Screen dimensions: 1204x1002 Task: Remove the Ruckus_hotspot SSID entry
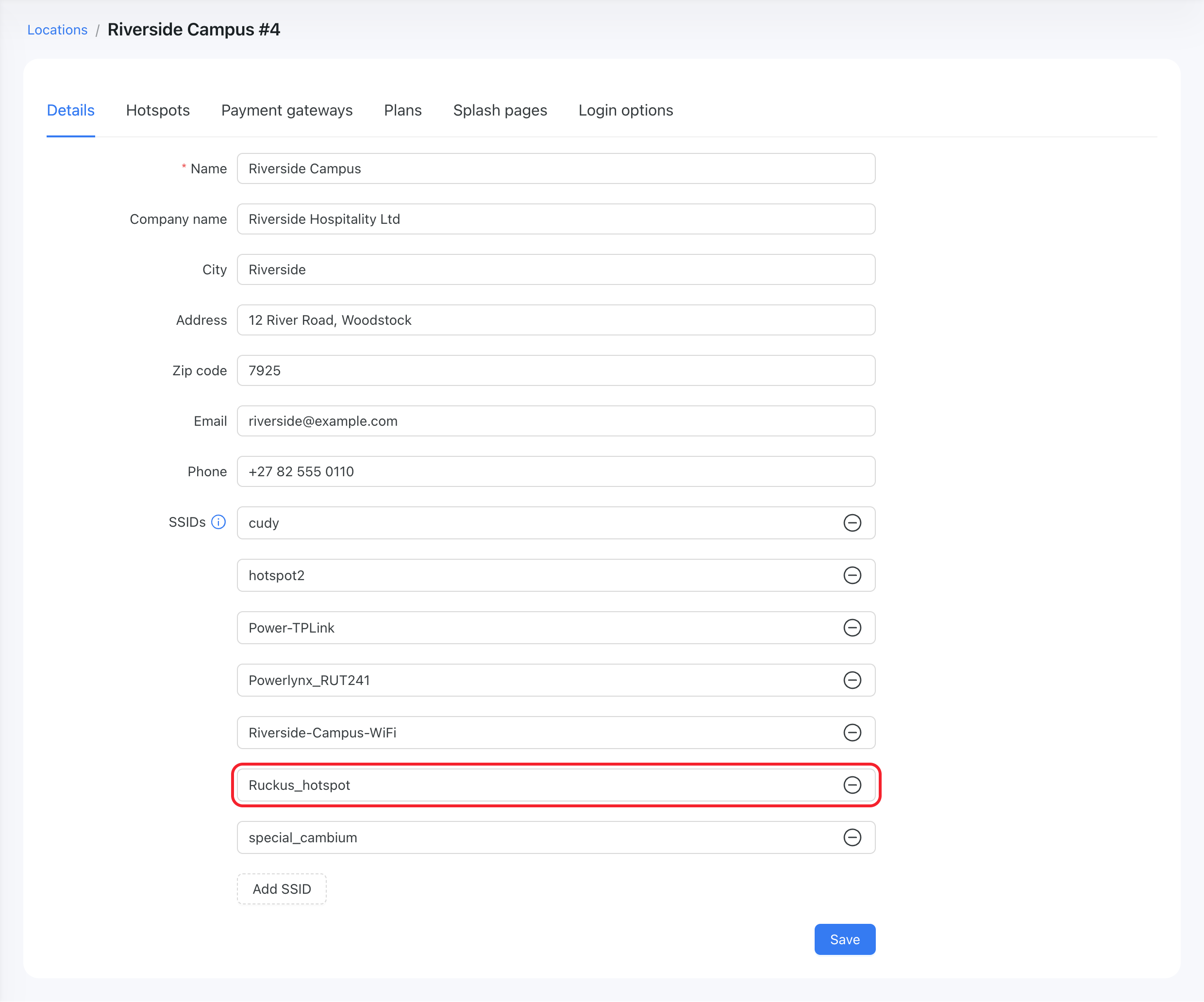[852, 785]
